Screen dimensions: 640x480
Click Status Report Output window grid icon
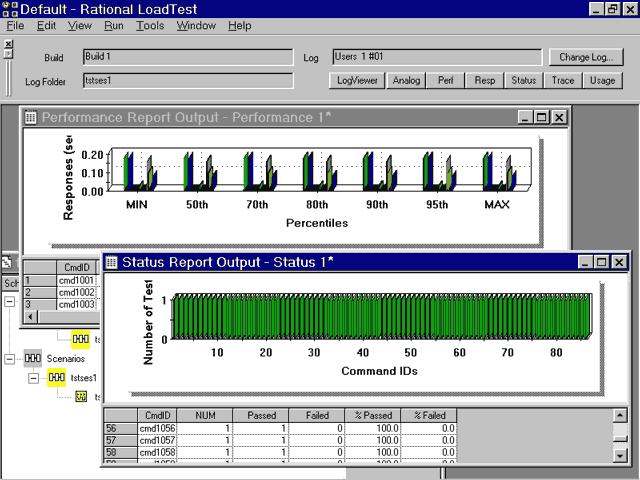pos(111,262)
